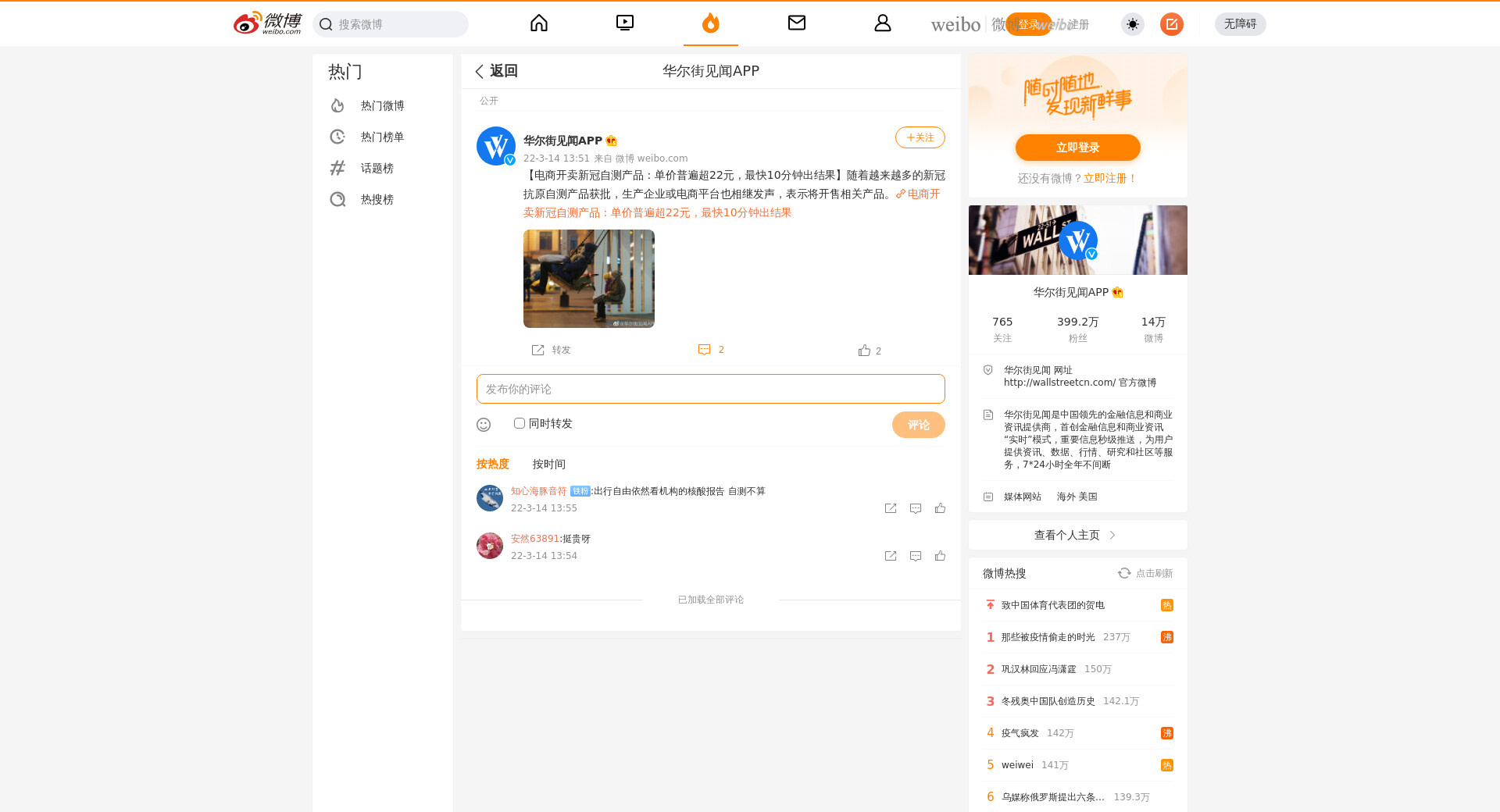Like 知心海豚音符's comment

click(x=940, y=508)
